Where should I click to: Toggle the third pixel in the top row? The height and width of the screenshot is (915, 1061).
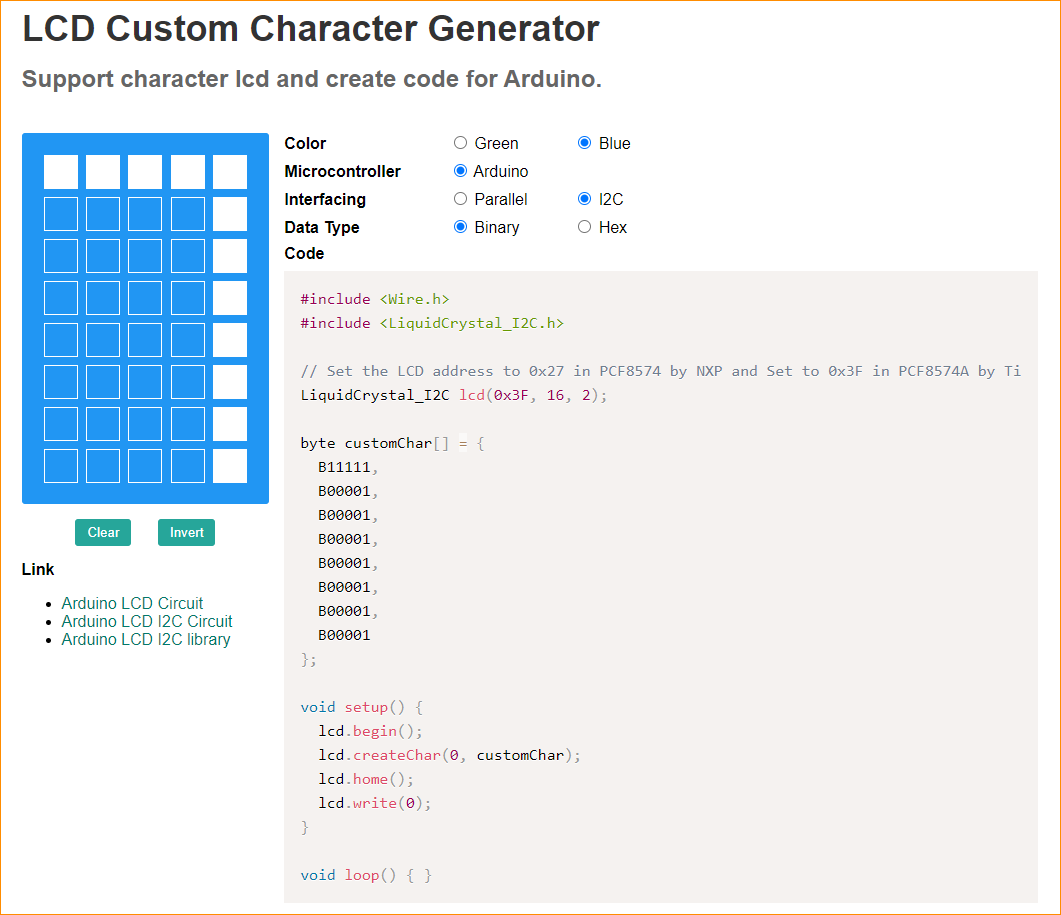pyautogui.click(x=145, y=172)
